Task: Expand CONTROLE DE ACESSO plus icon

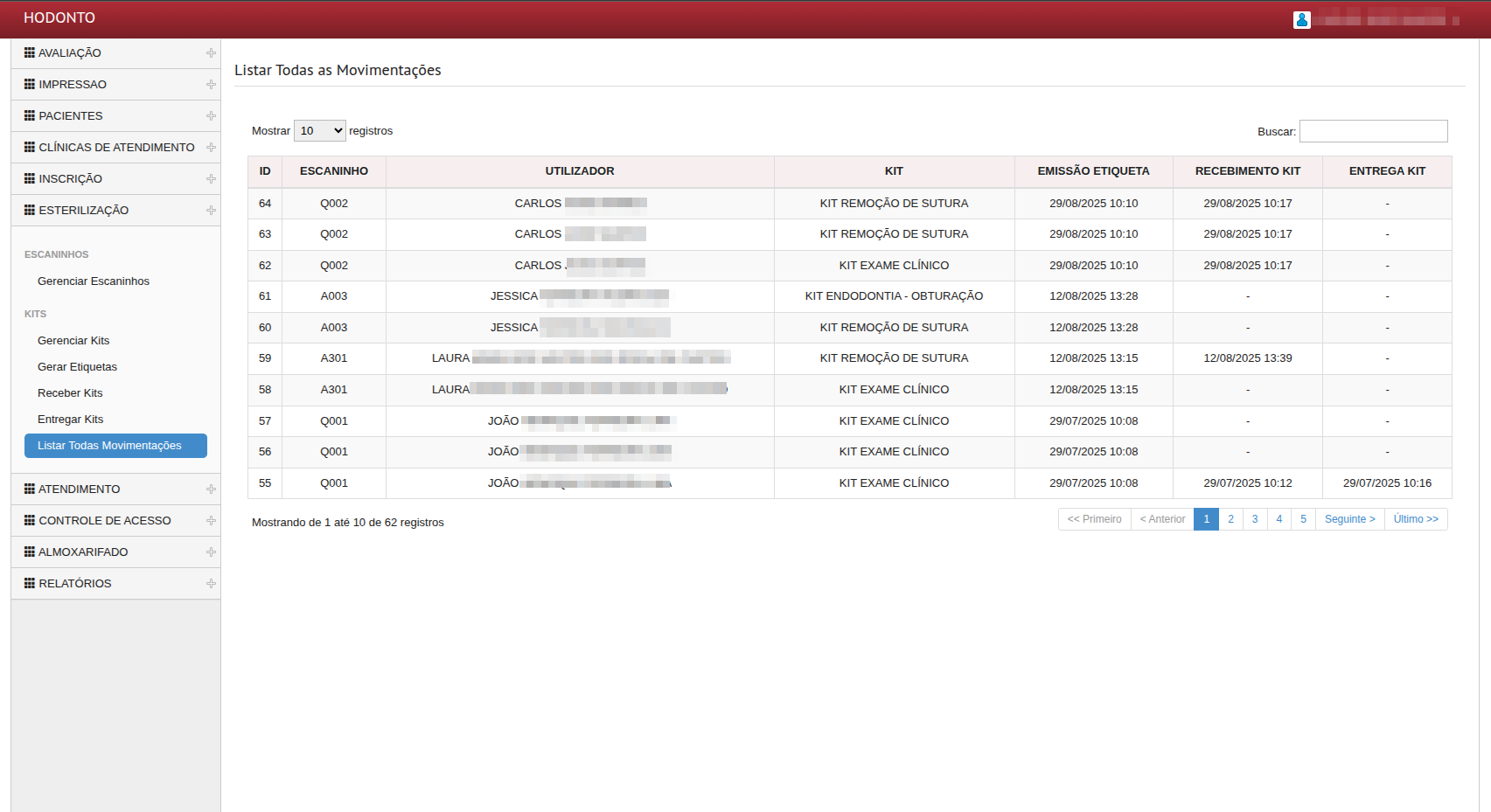Action: [211, 521]
